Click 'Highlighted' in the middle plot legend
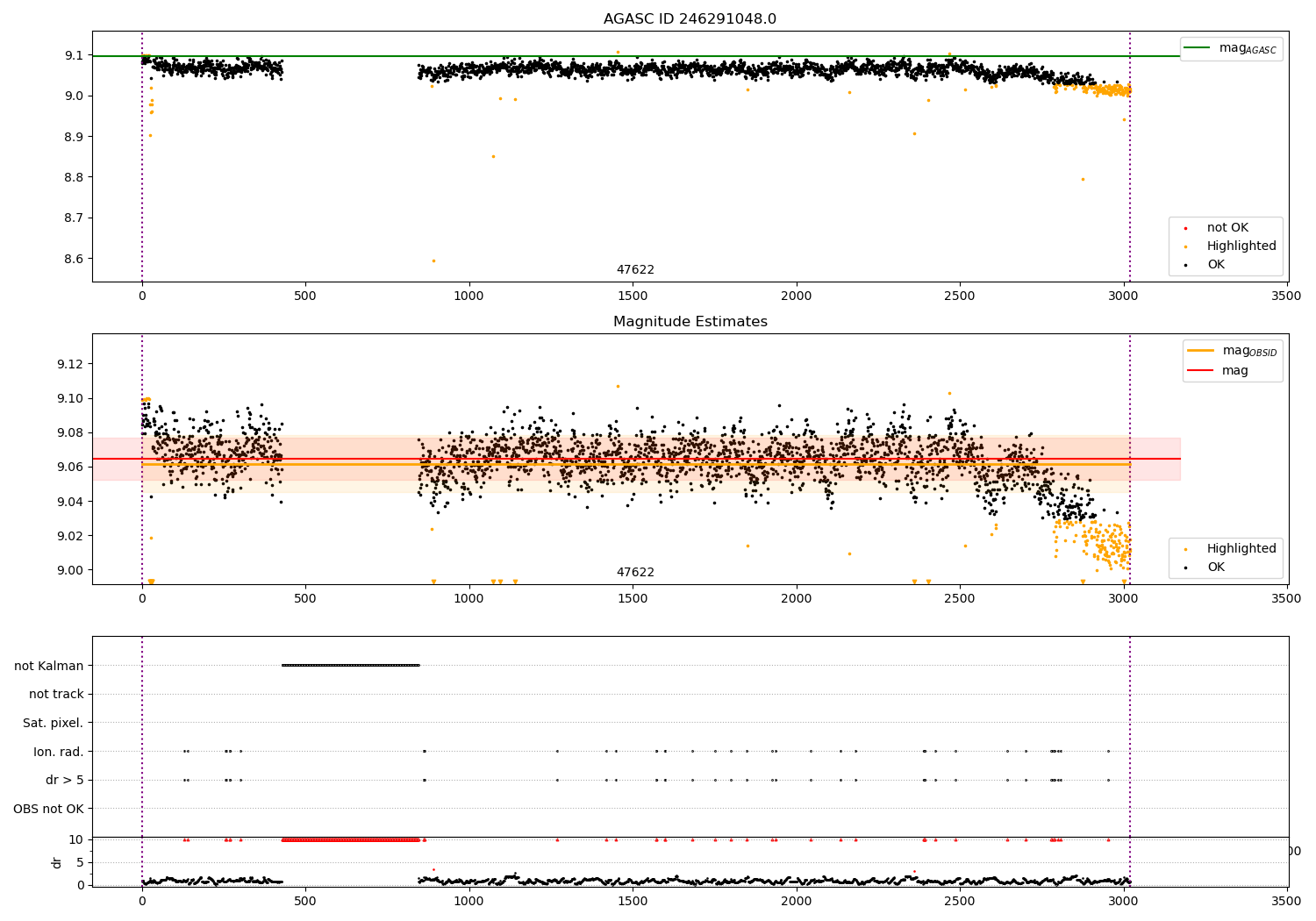1316x921 pixels. [1241, 548]
